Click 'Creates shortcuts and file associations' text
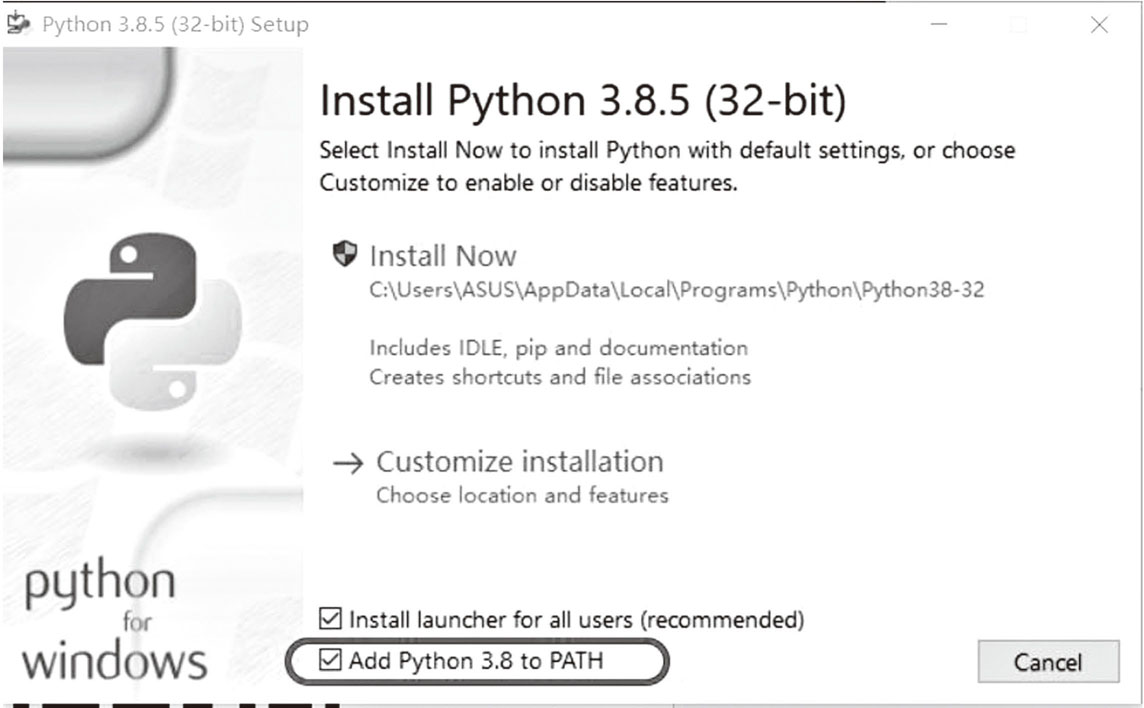Screen dimensions: 1144x708 point(560,377)
